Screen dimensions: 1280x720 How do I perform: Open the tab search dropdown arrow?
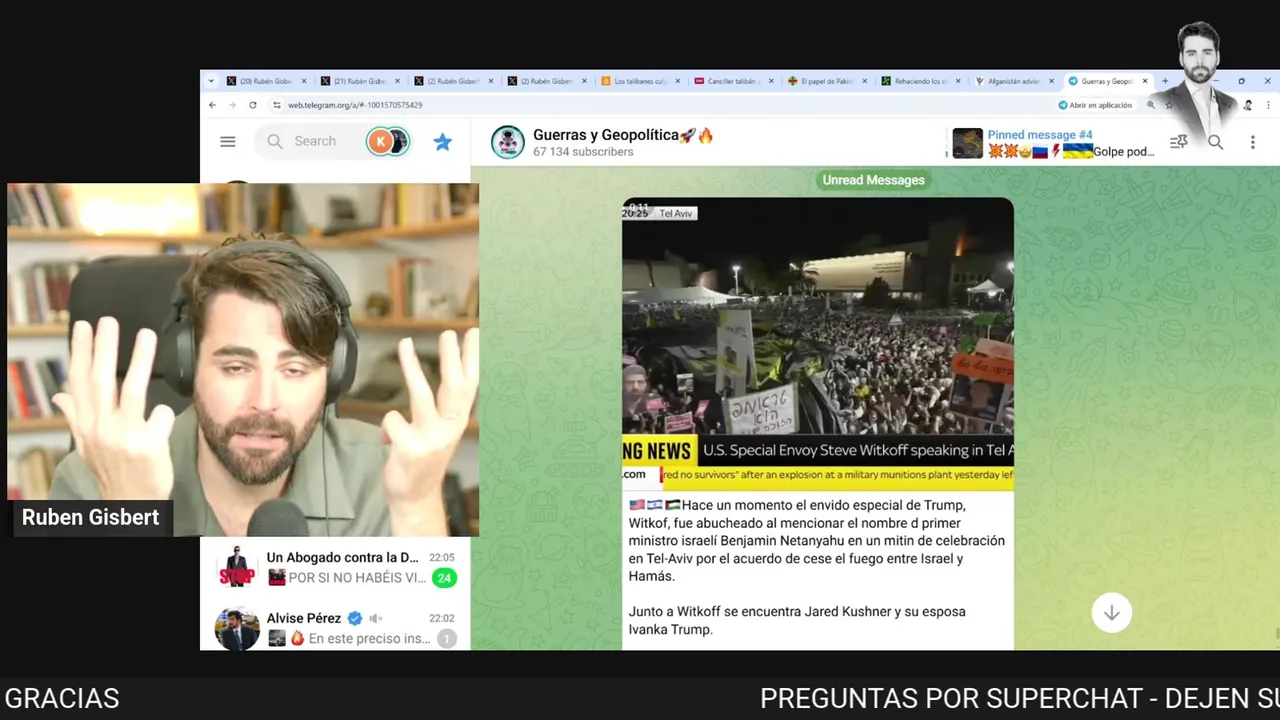[x=210, y=81]
